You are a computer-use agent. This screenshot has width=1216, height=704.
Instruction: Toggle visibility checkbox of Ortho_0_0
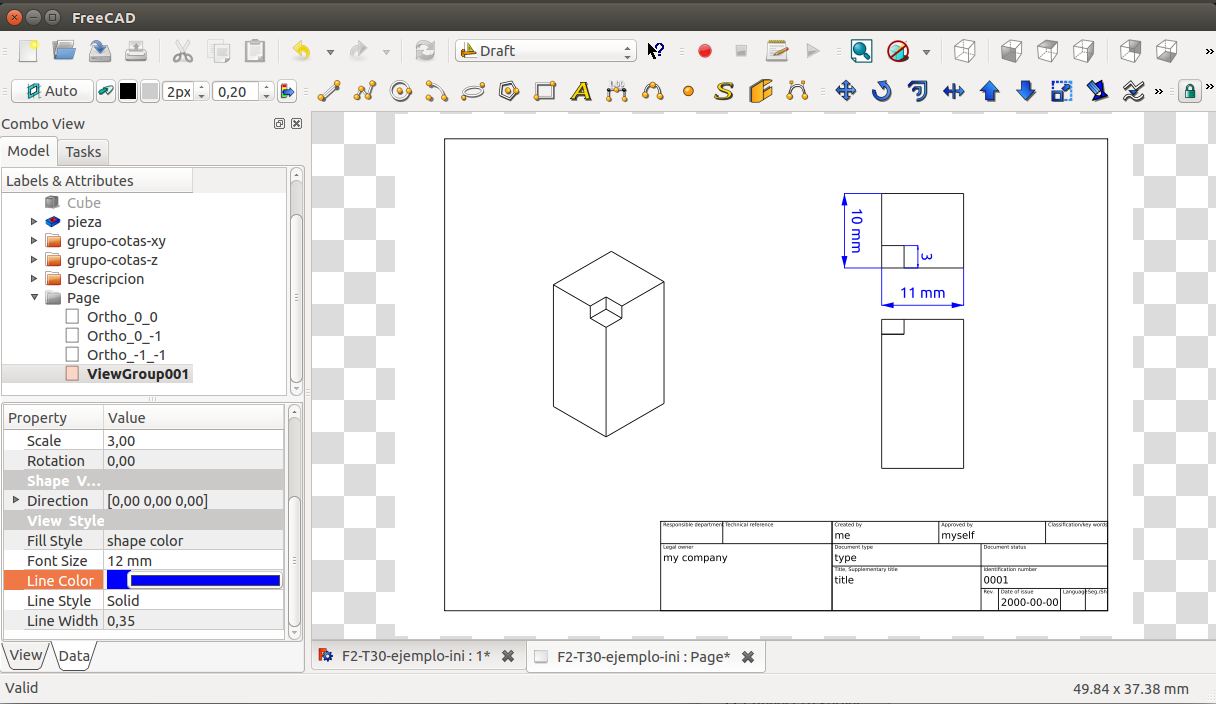coord(72,317)
